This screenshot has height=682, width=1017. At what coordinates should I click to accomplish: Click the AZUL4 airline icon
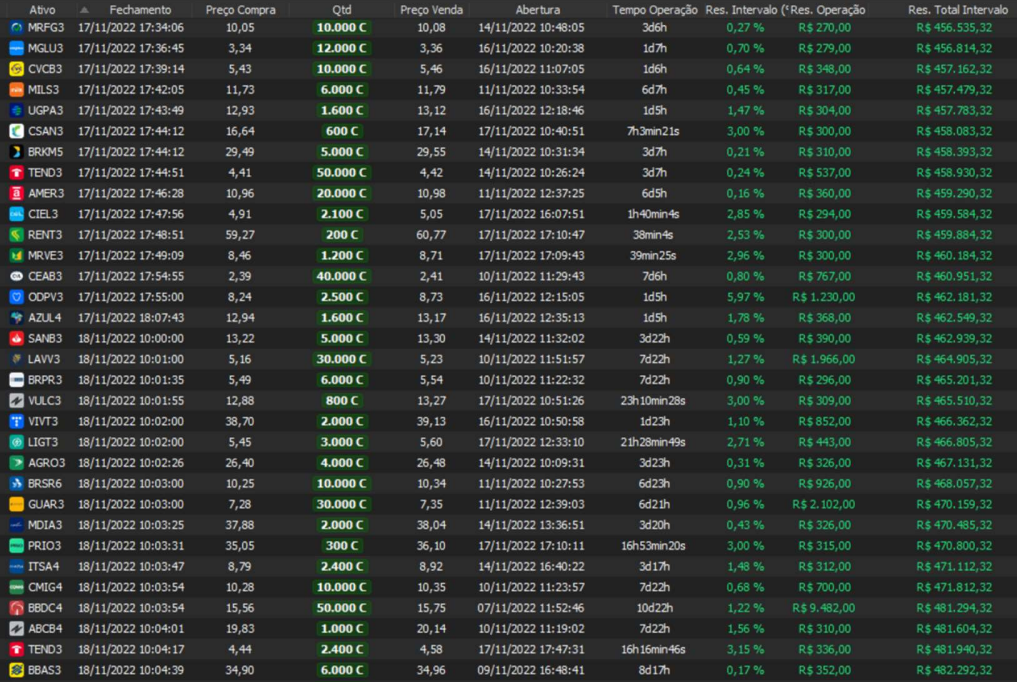coord(16,318)
